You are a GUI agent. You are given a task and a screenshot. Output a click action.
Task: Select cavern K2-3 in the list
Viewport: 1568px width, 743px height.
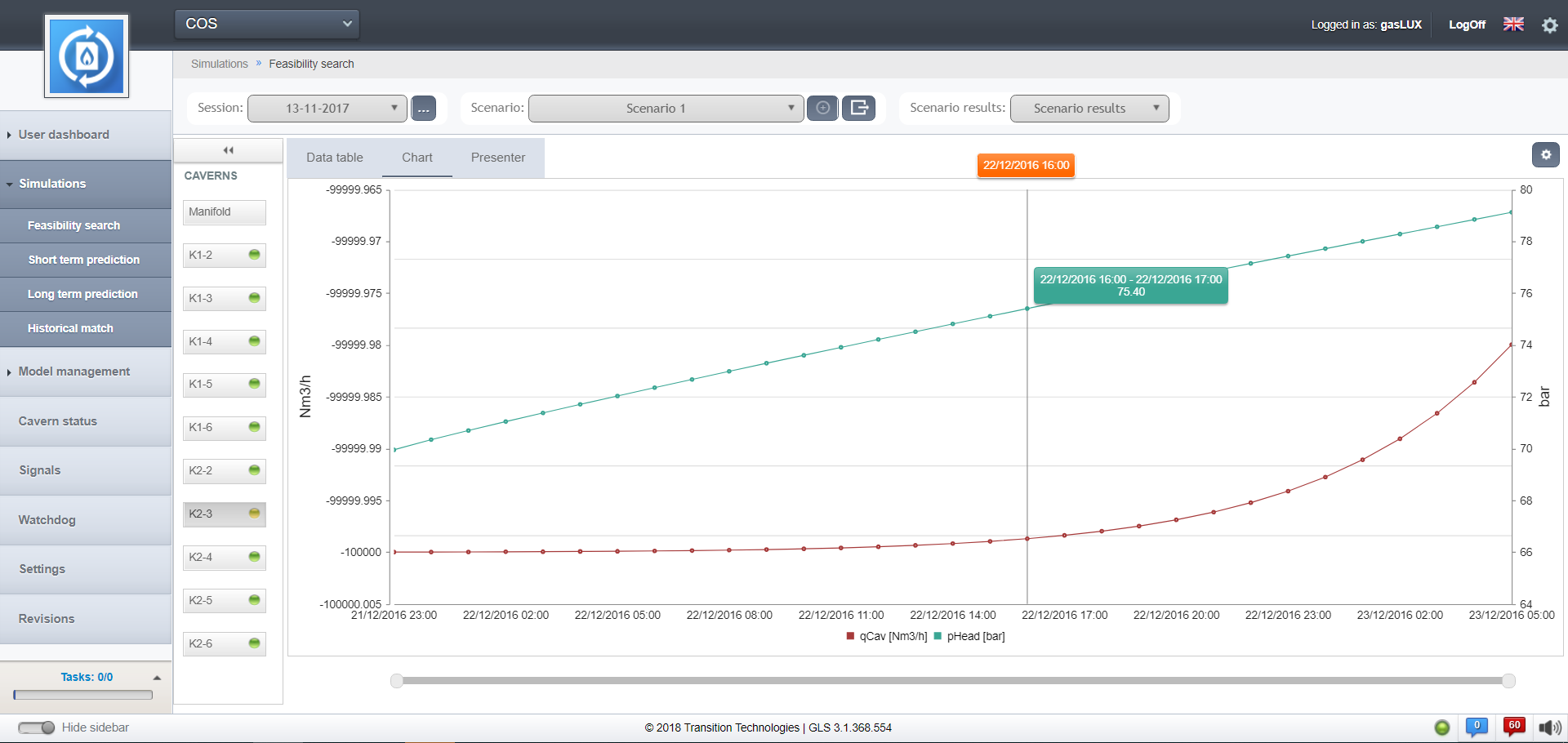tap(224, 514)
